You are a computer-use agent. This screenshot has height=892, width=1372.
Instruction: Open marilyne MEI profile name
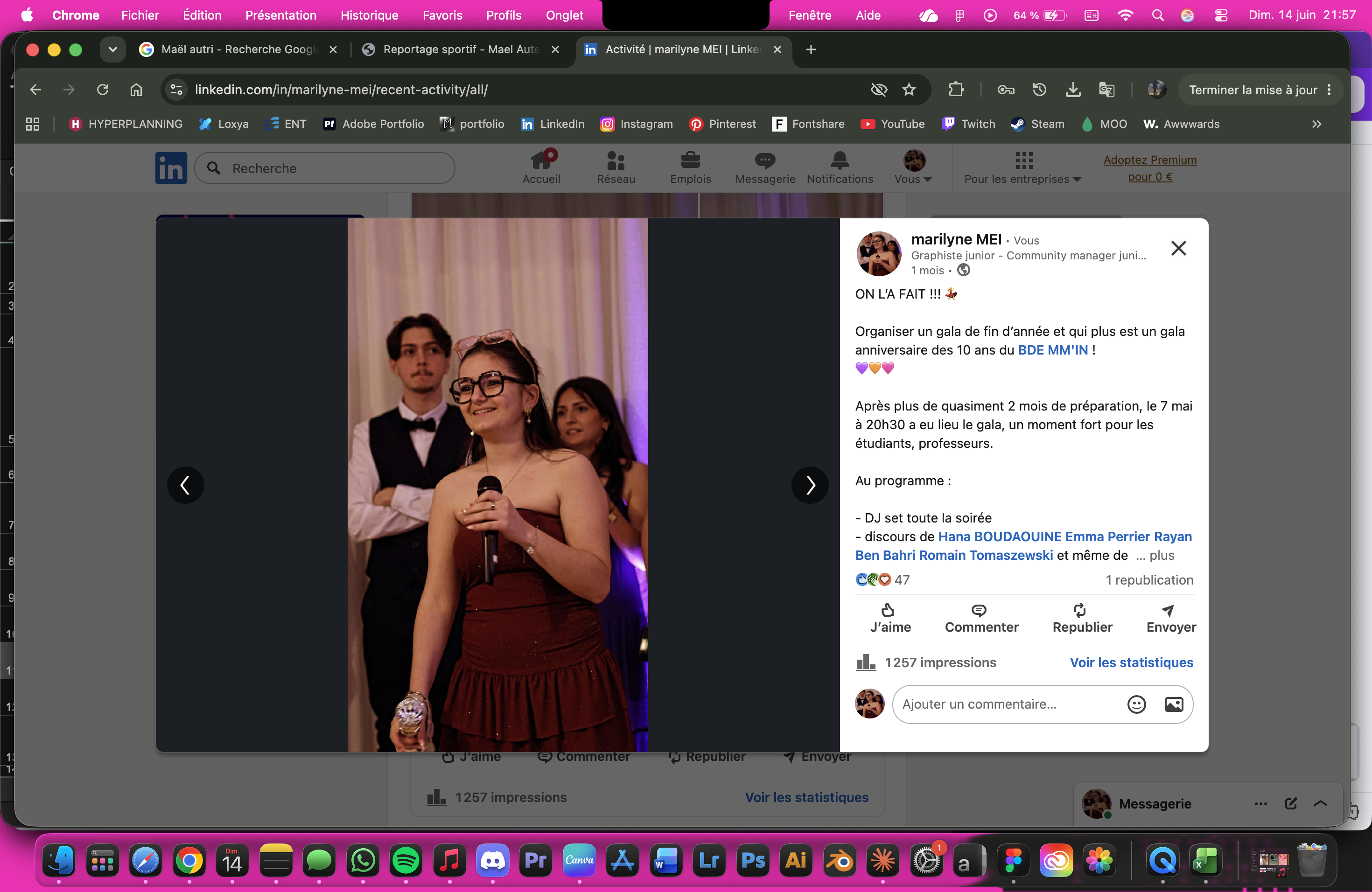(956, 239)
